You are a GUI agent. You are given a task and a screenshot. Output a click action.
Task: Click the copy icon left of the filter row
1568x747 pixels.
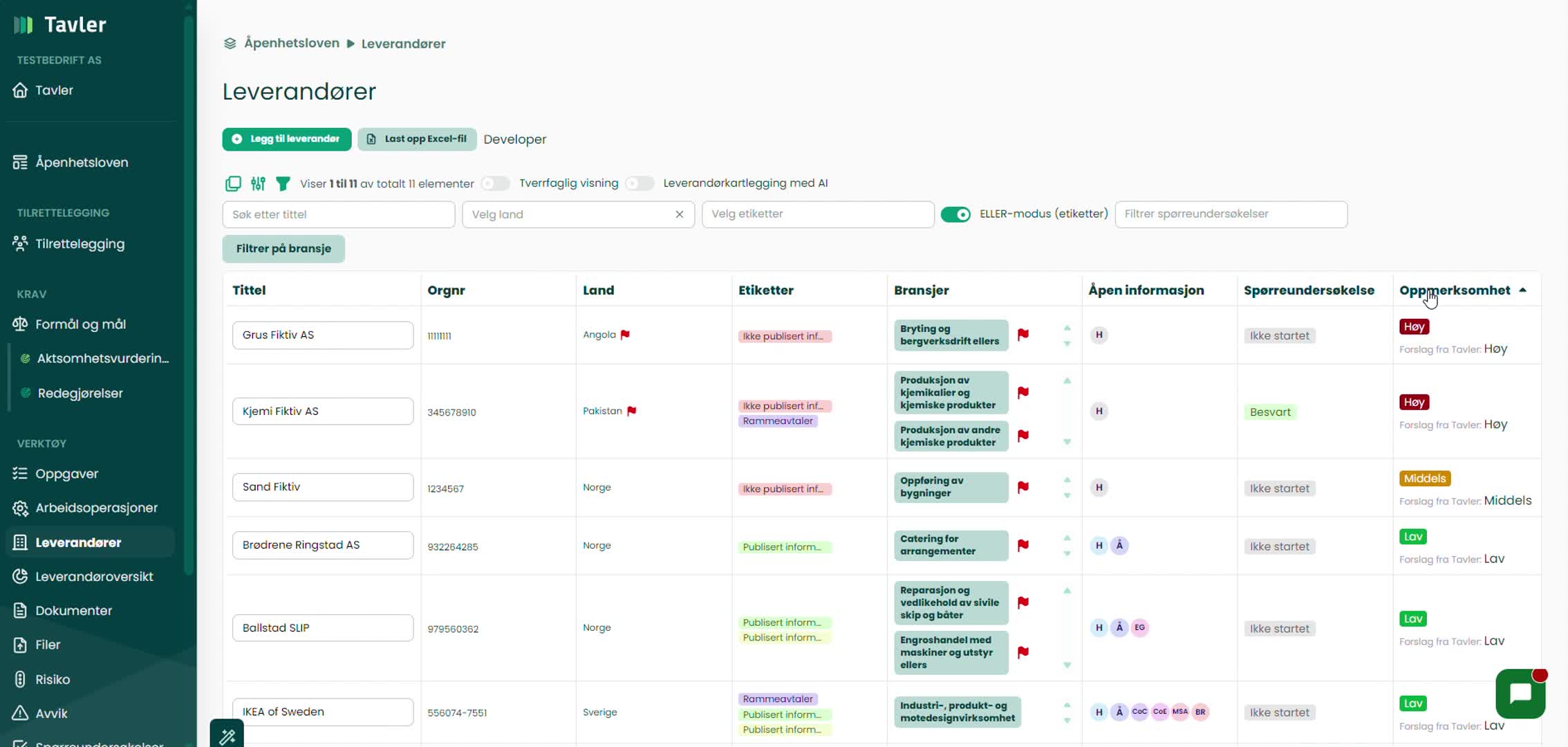tap(233, 183)
